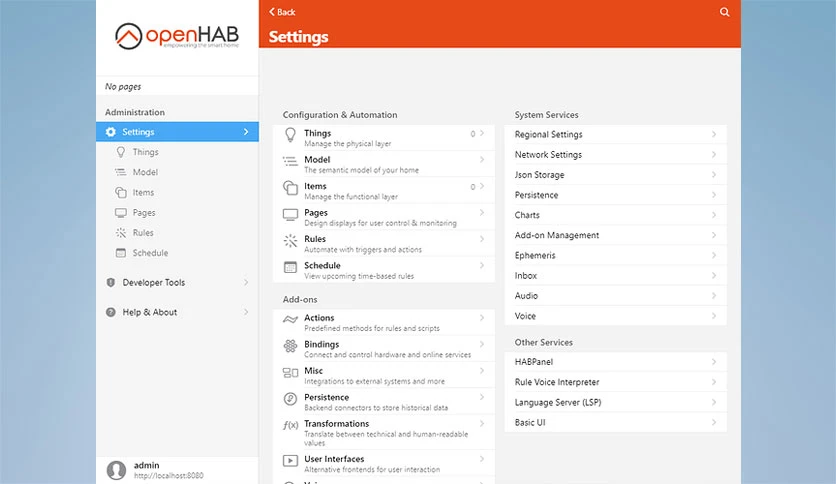This screenshot has width=836, height=484.
Task: Select Schedule in sidebar submenu
Action: [177, 253]
